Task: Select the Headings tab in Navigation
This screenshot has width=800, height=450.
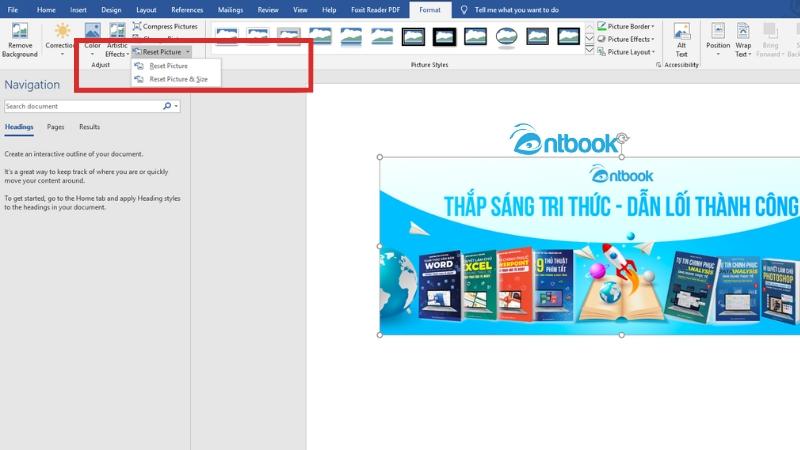Action: pyautogui.click(x=19, y=127)
